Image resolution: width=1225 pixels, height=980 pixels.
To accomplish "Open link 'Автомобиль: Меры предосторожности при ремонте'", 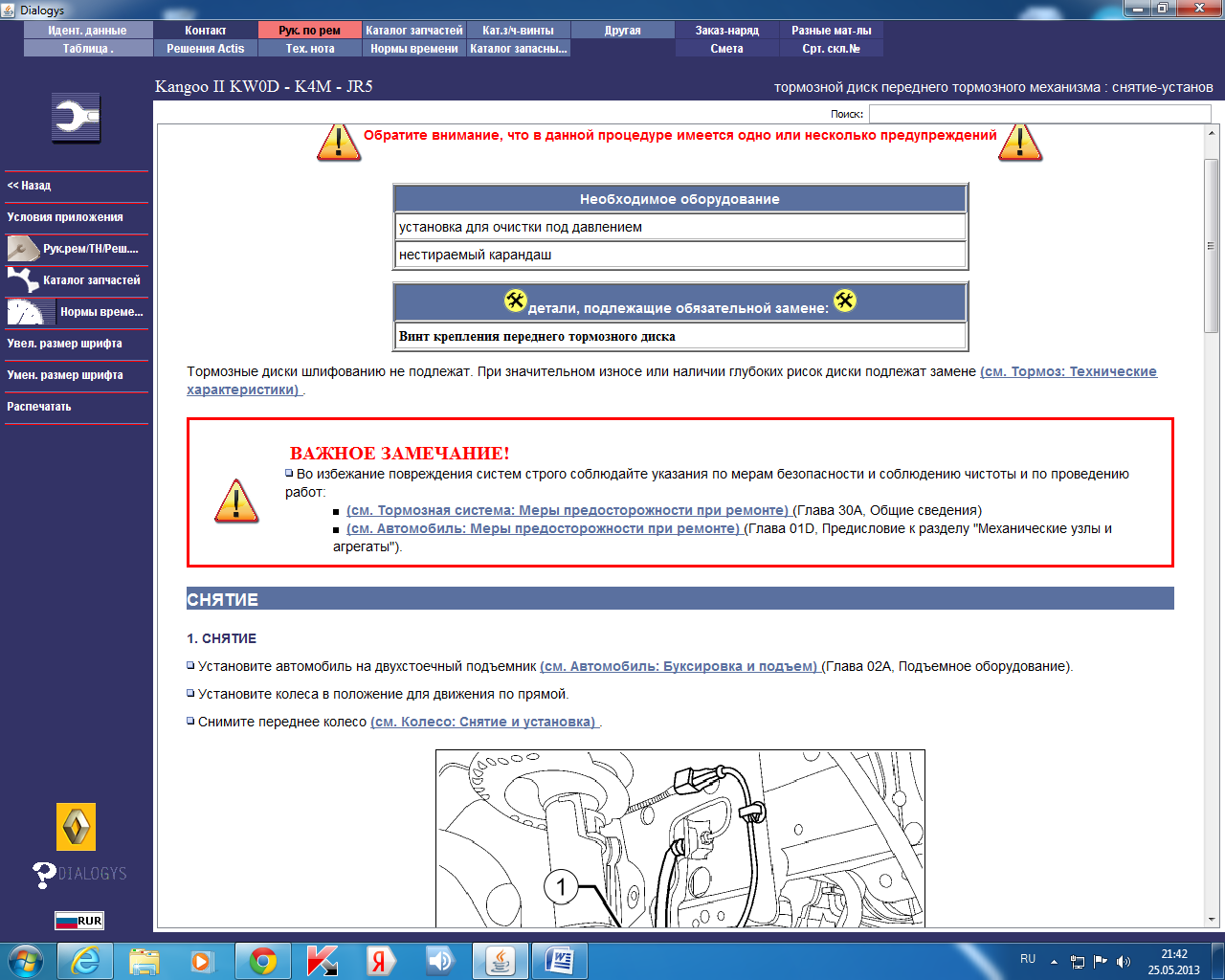I will tap(545, 528).
